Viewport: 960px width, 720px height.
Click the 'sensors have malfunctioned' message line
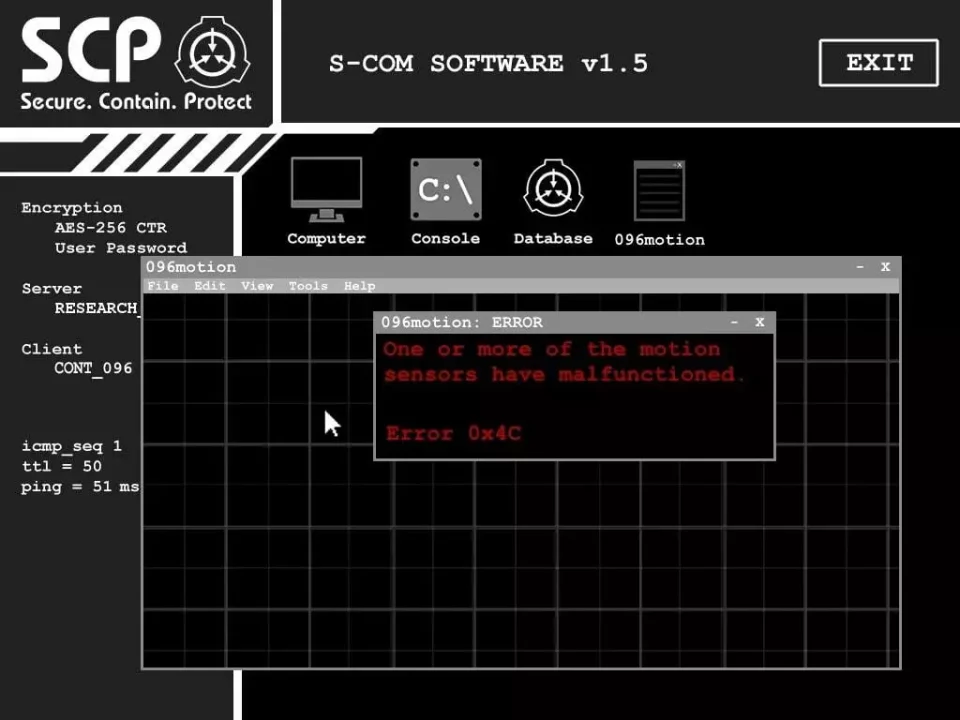(564, 374)
